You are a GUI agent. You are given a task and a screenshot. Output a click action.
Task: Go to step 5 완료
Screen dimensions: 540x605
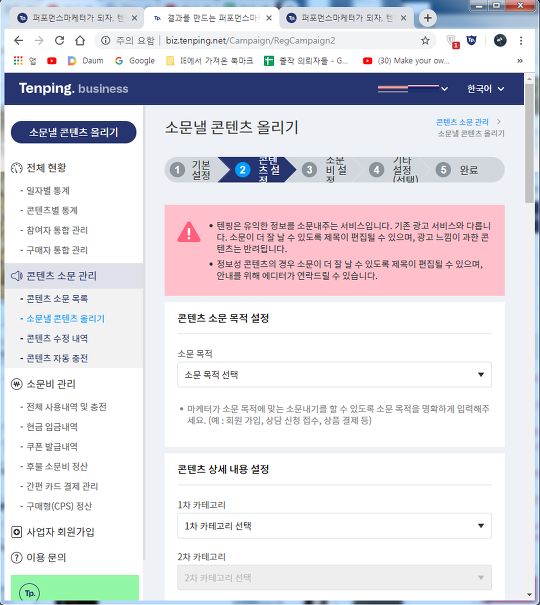click(x=463, y=170)
